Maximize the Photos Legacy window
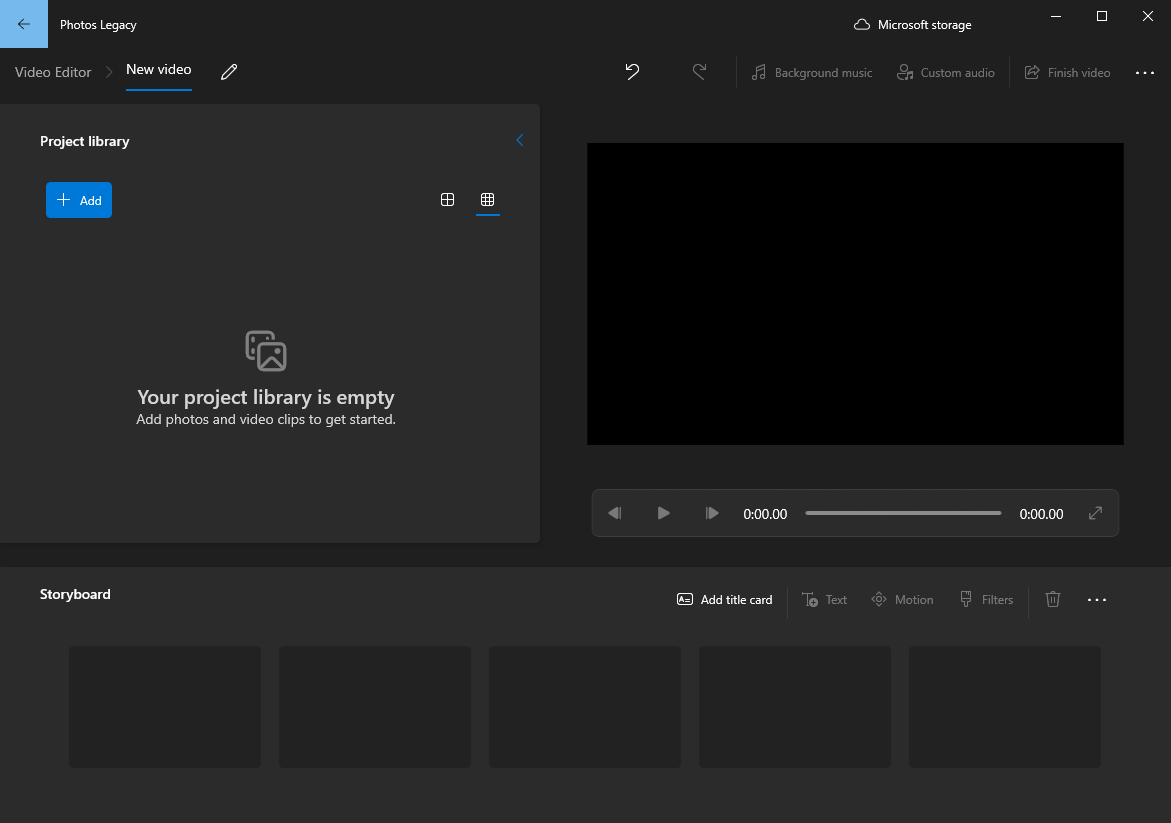This screenshot has height=823, width=1171. tap(1102, 16)
